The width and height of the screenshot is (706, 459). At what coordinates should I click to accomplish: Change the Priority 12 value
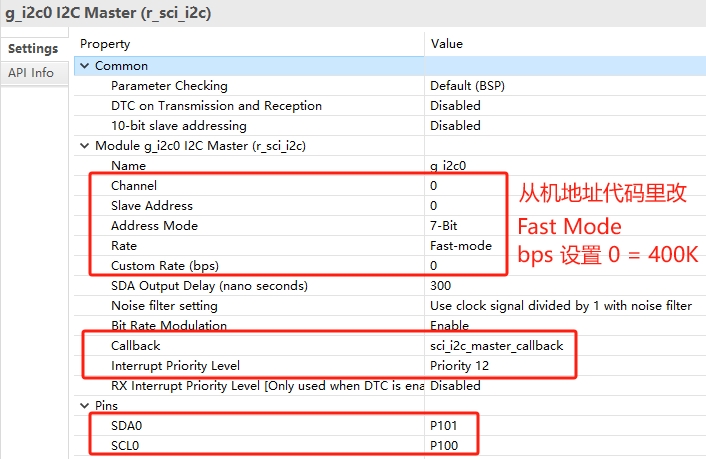tap(459, 365)
